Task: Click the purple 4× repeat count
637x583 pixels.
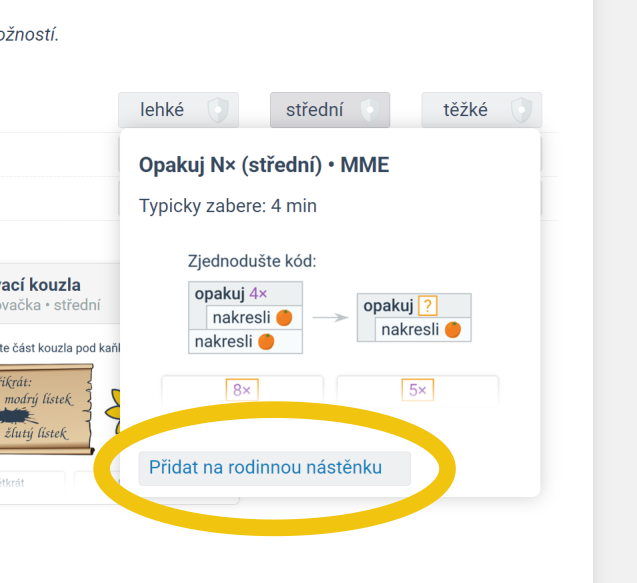Action: coord(258,294)
